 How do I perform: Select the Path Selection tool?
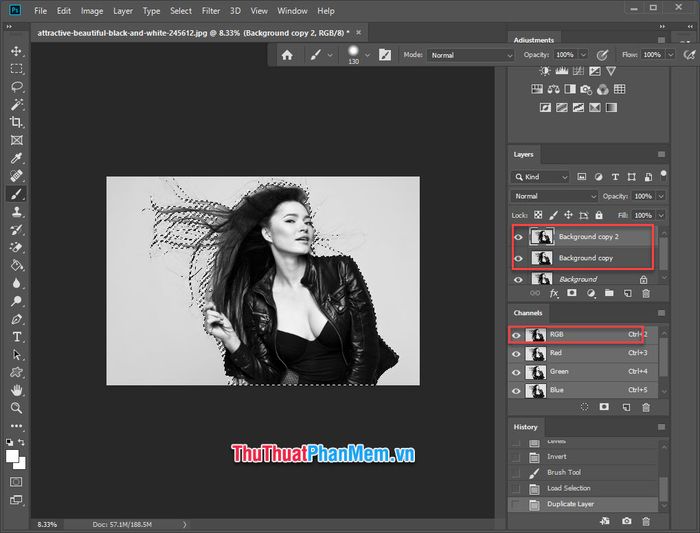coord(17,354)
